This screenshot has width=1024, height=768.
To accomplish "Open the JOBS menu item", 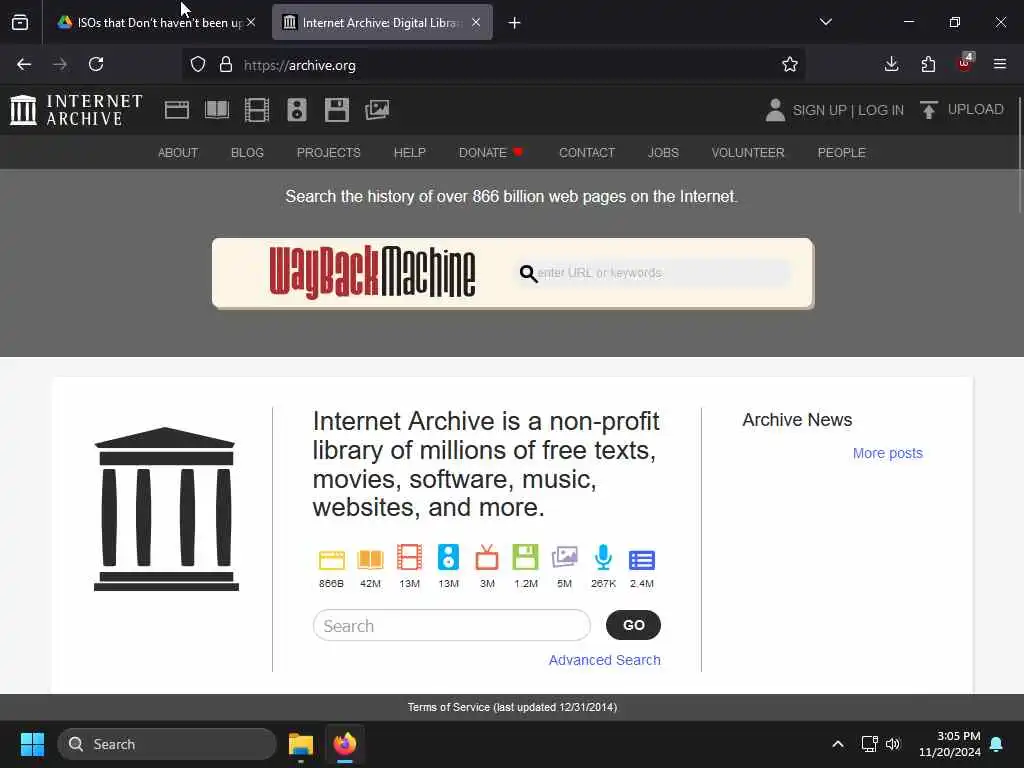I will (x=663, y=152).
